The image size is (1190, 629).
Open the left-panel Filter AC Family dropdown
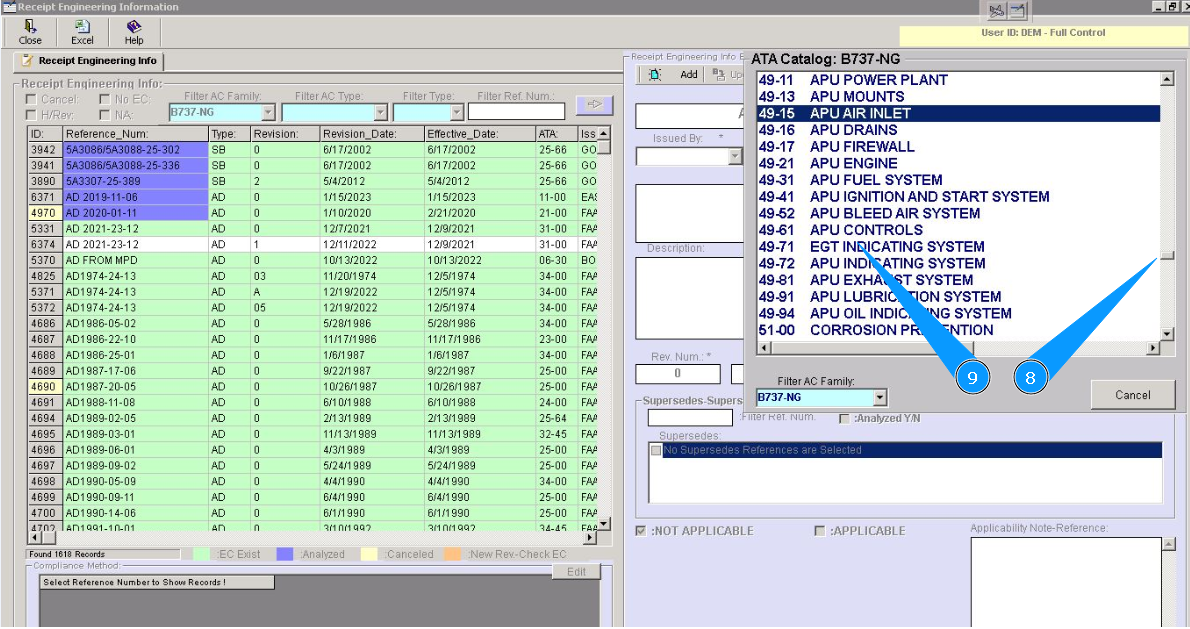pos(267,113)
